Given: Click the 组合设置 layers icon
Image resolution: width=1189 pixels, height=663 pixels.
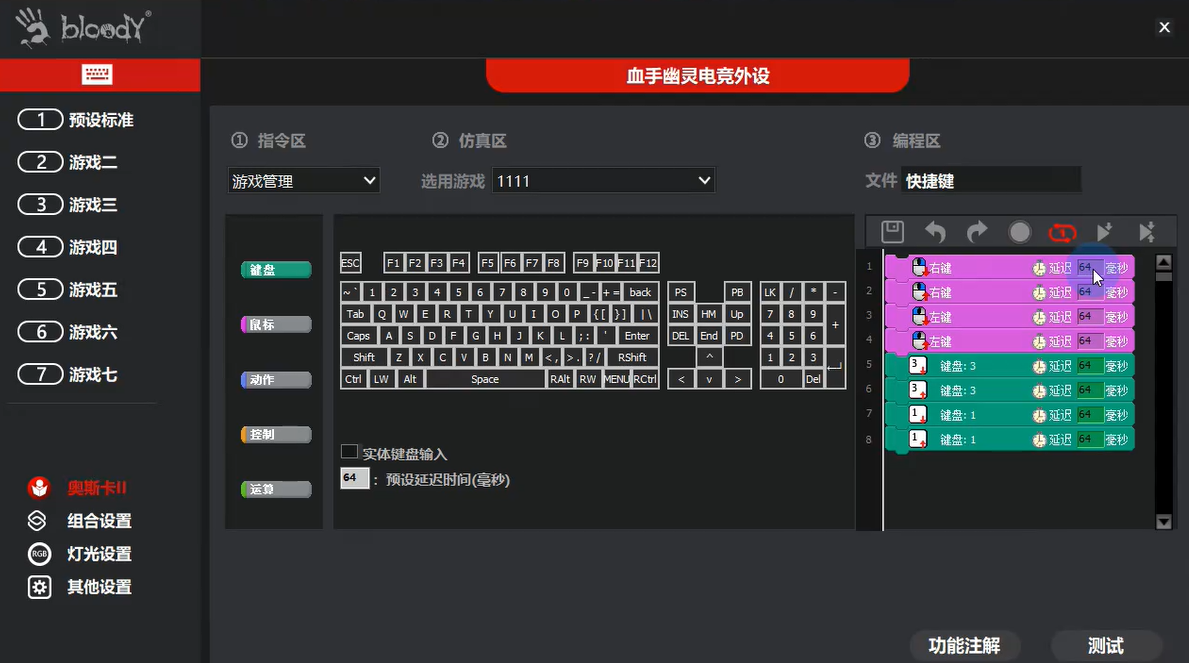Looking at the screenshot, I should click(37, 520).
